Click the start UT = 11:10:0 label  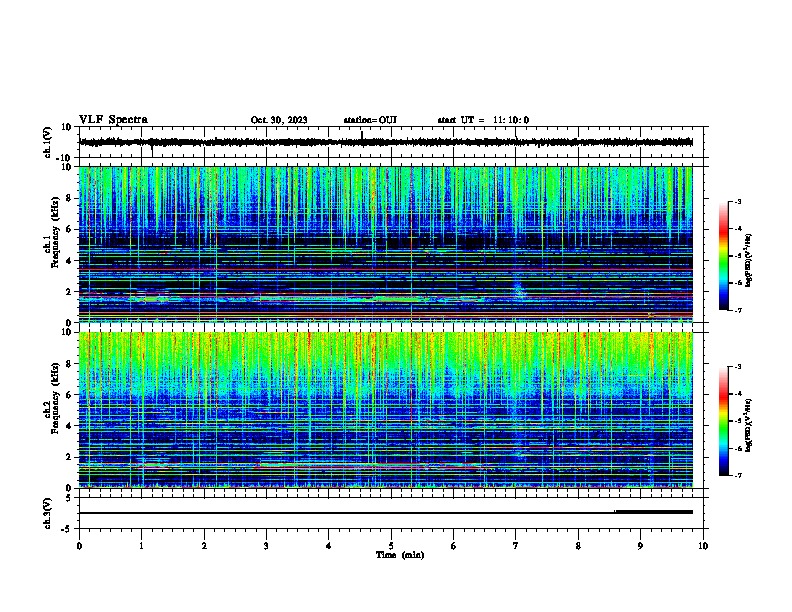[x=483, y=120]
